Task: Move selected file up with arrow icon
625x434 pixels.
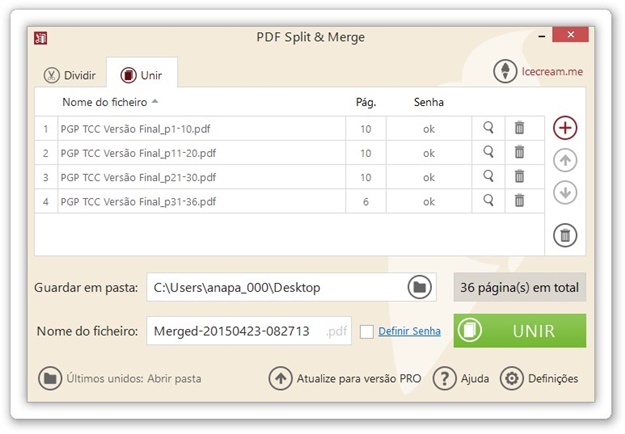Action: coord(565,160)
